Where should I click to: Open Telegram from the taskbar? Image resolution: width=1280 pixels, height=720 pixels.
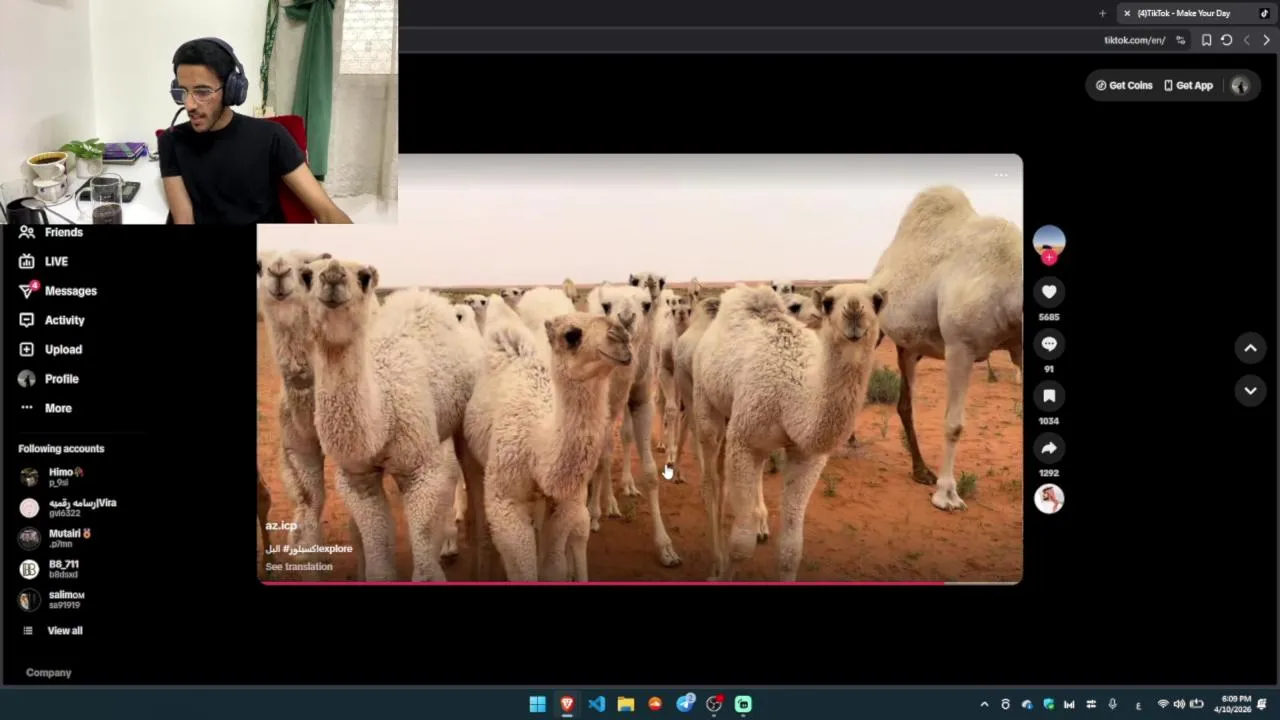click(685, 704)
